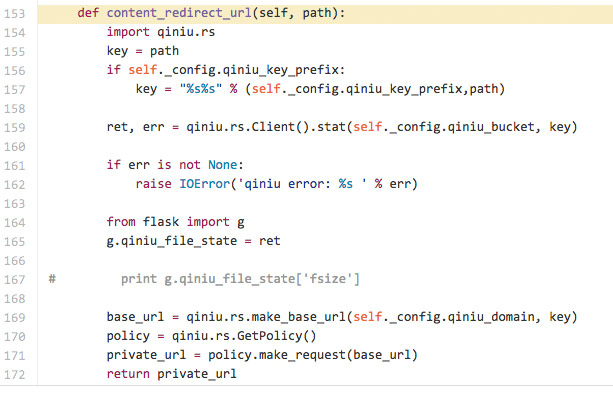The image size is (613, 395).
Task: Select line number 164 in the gutter
Action: pyautogui.click(x=14, y=223)
